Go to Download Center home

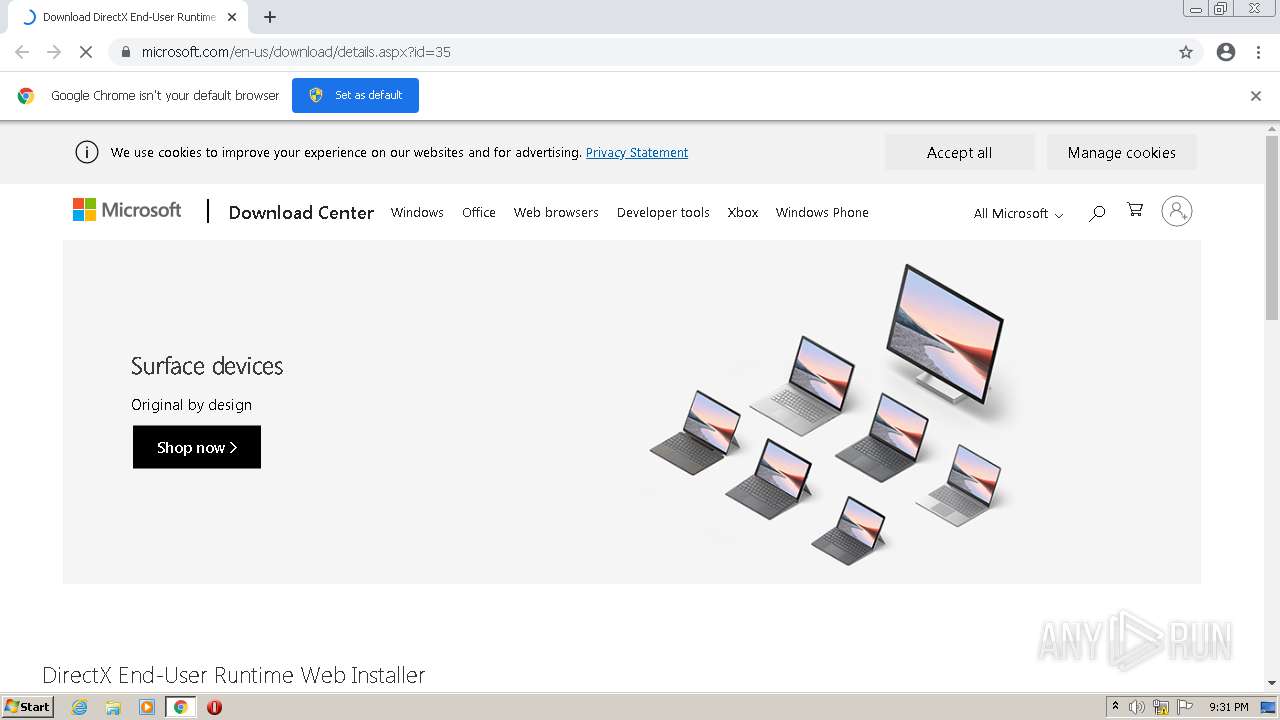click(x=301, y=212)
